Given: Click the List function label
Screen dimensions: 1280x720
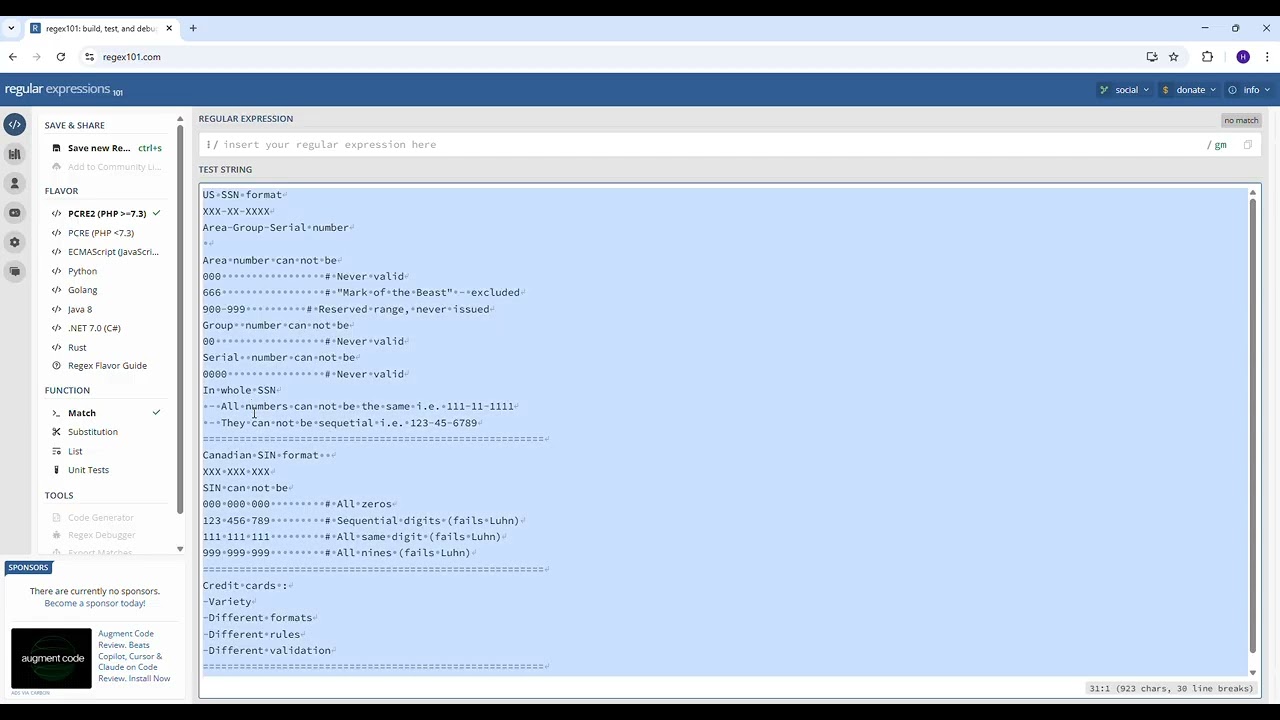Looking at the screenshot, I should point(75,451).
